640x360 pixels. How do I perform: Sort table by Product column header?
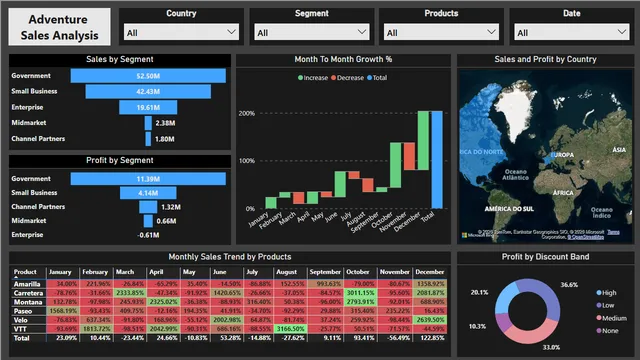(25, 272)
